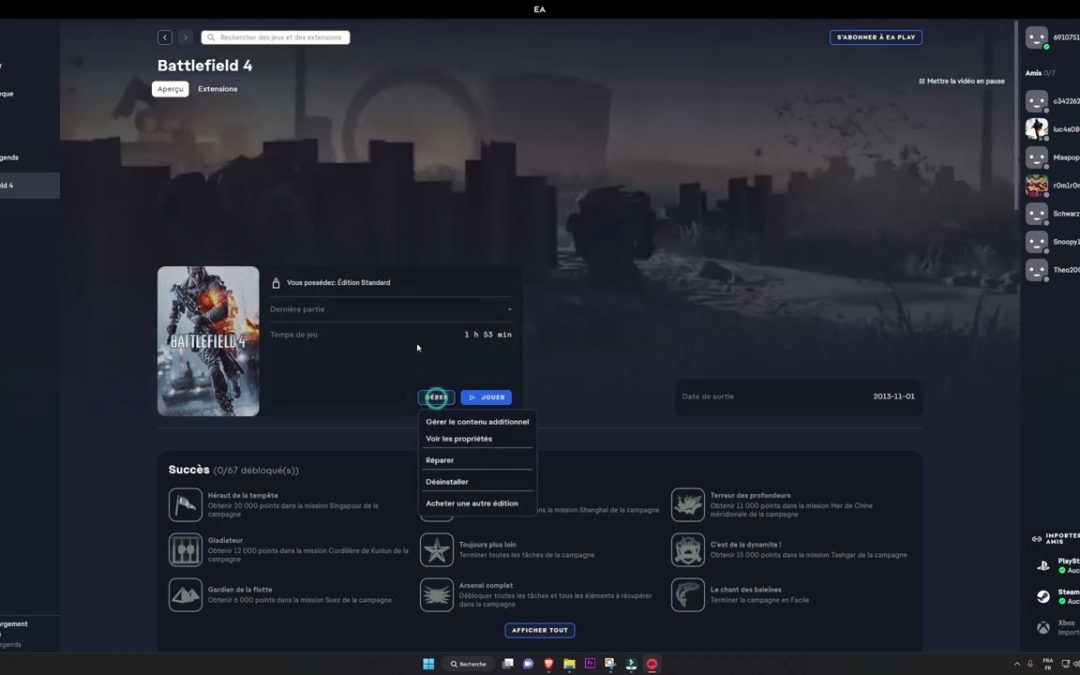Image resolution: width=1080 pixels, height=675 pixels.
Task: Open the Aperçu tab
Action: coord(170,89)
